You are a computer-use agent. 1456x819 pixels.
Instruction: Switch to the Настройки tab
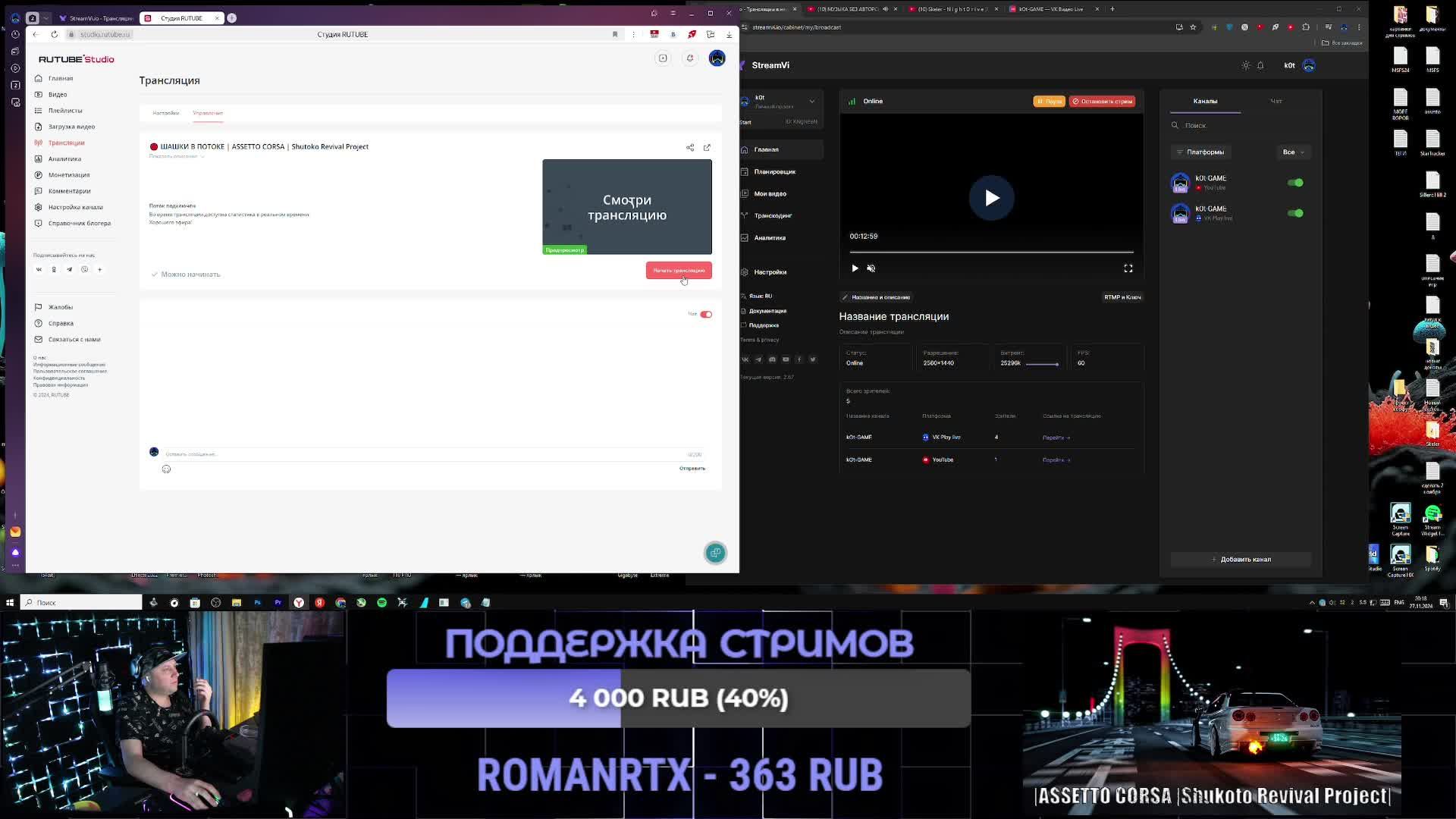[165, 113]
